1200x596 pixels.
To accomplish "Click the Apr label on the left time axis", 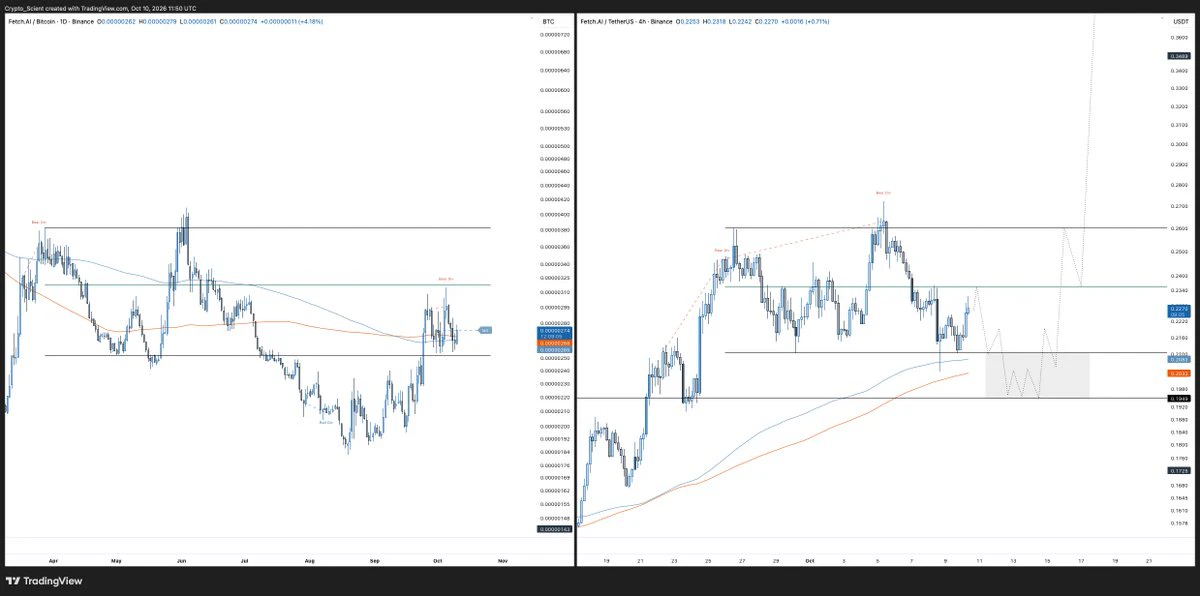I will point(52,562).
